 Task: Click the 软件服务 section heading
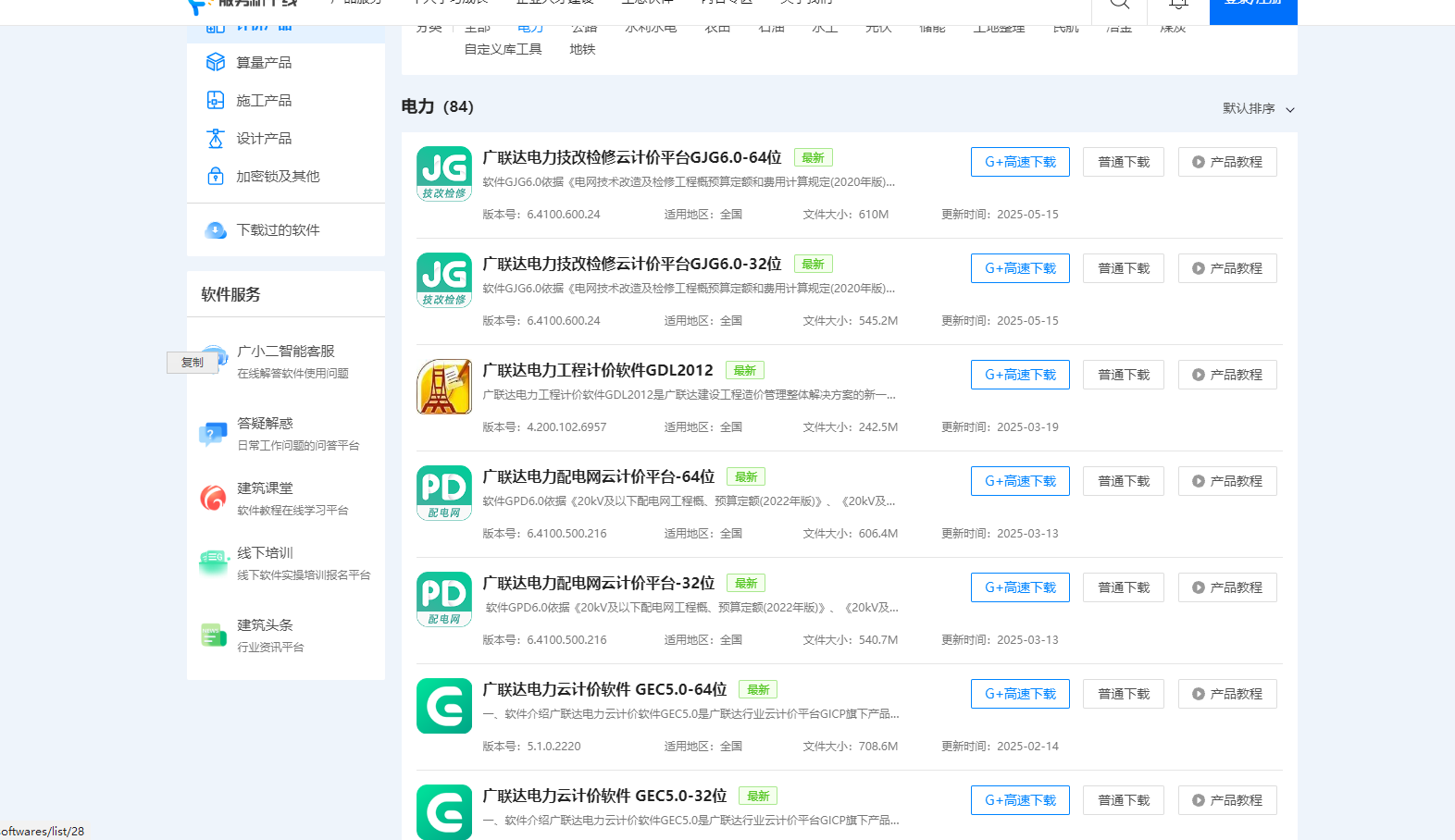[230, 294]
